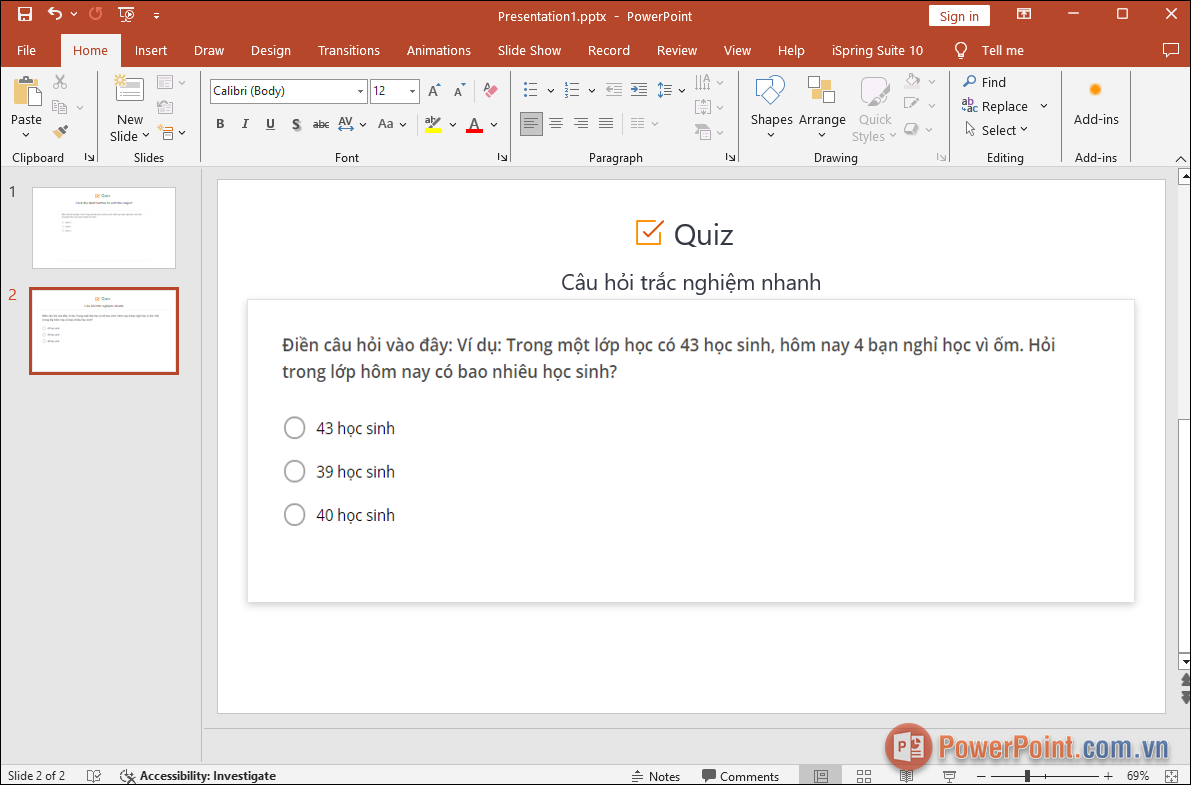Apply text shadow
This screenshot has height=785, width=1191.
(x=296, y=124)
